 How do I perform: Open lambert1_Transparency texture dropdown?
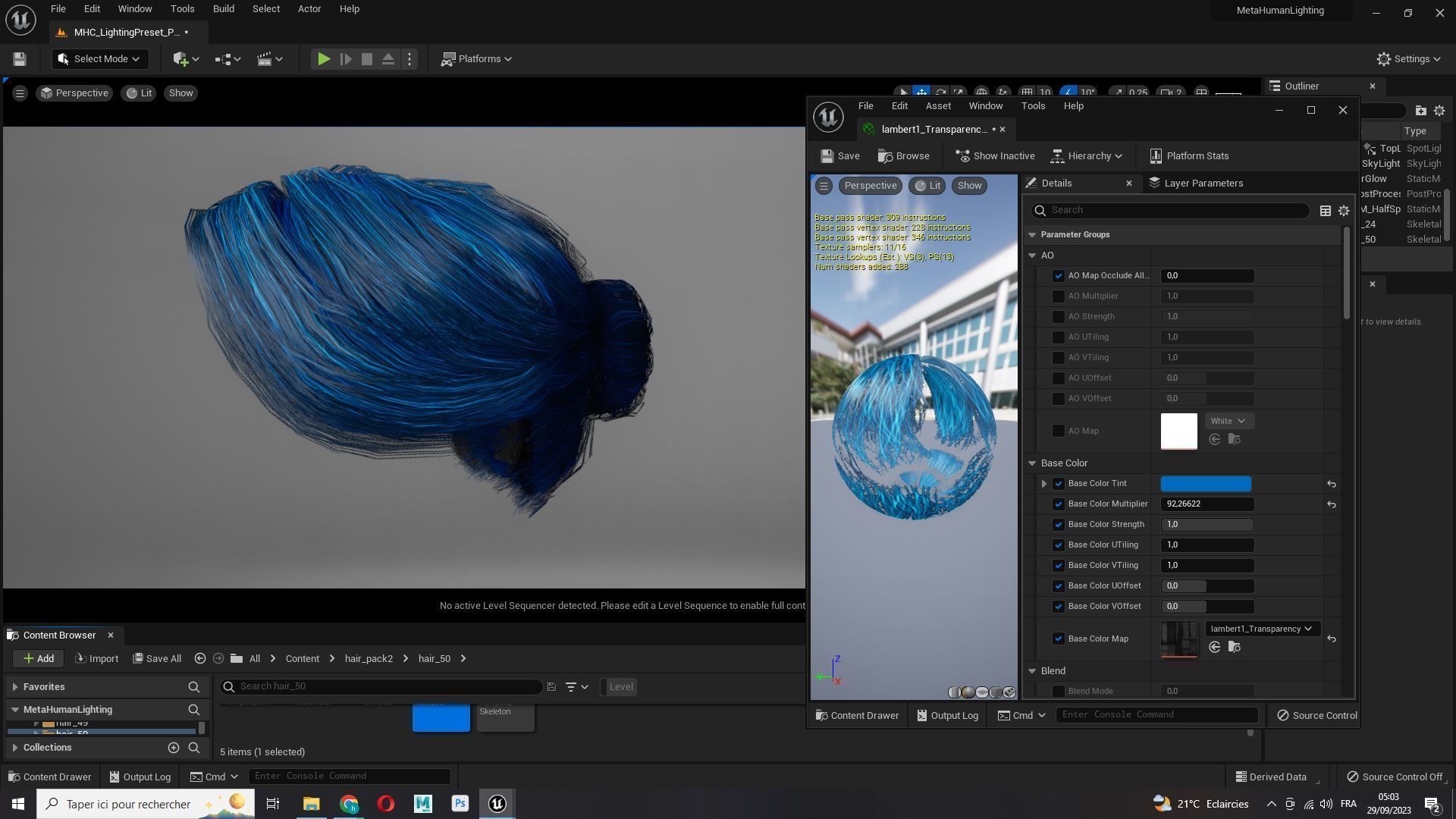tap(1262, 629)
